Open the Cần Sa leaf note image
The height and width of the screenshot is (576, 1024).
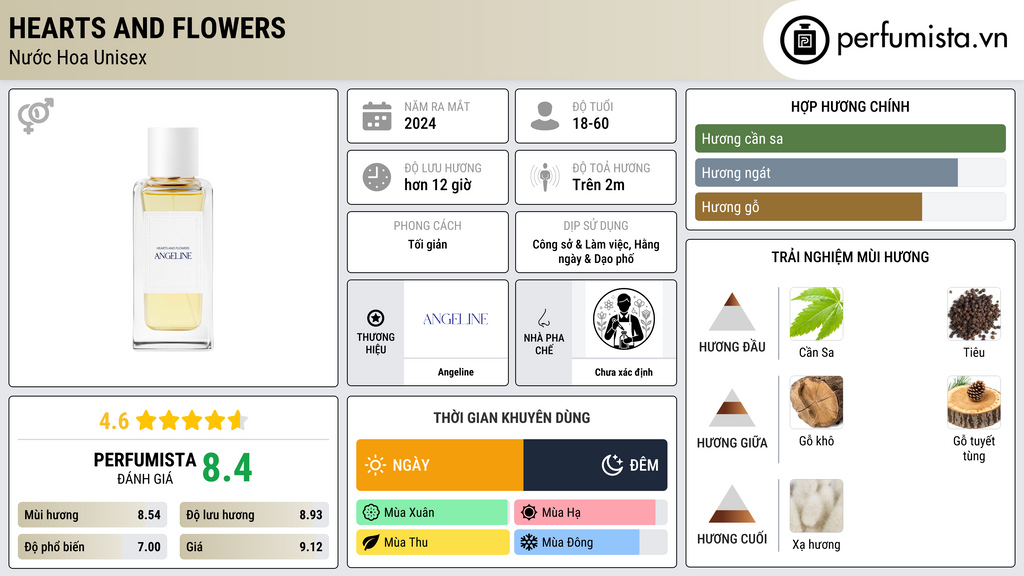pos(816,313)
